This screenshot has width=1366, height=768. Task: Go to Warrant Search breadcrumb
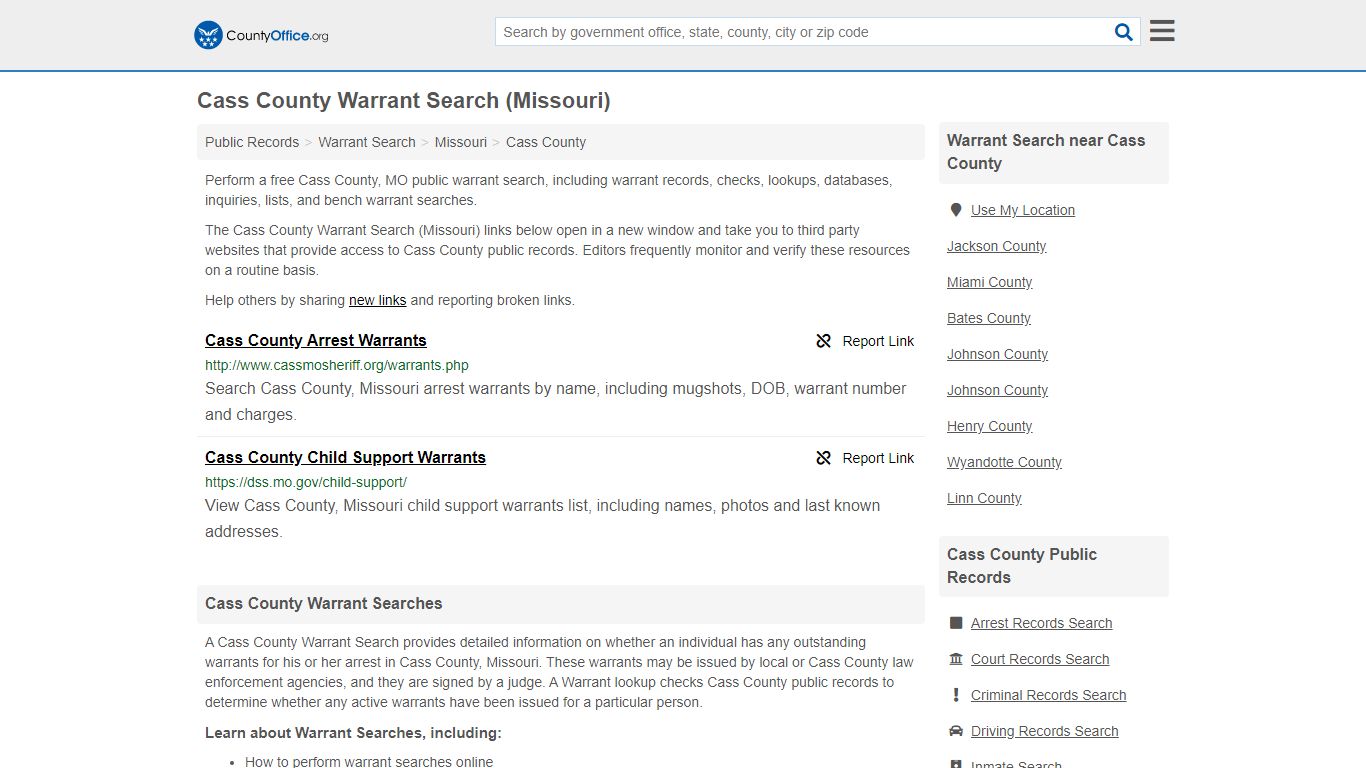[367, 142]
